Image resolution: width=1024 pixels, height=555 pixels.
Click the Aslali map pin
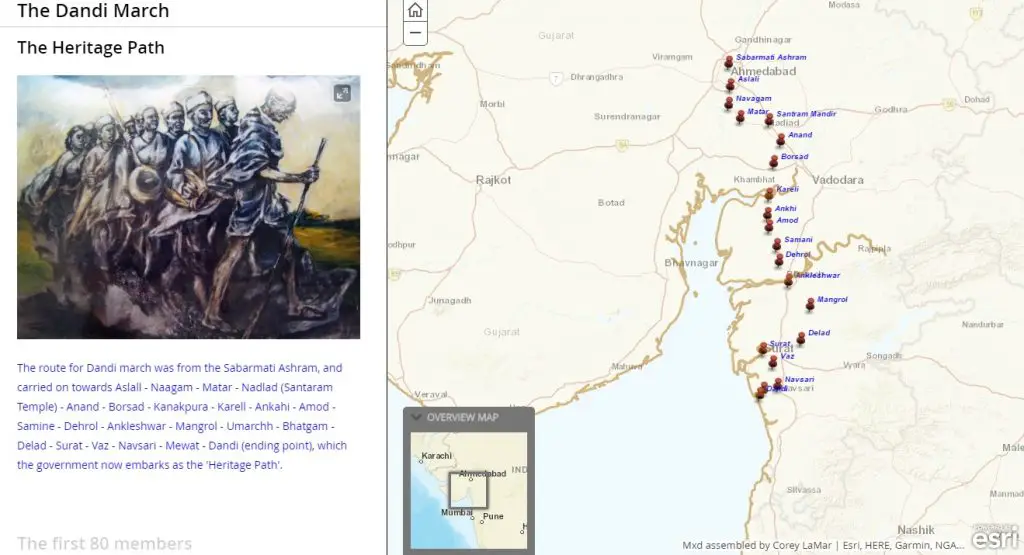730,85
